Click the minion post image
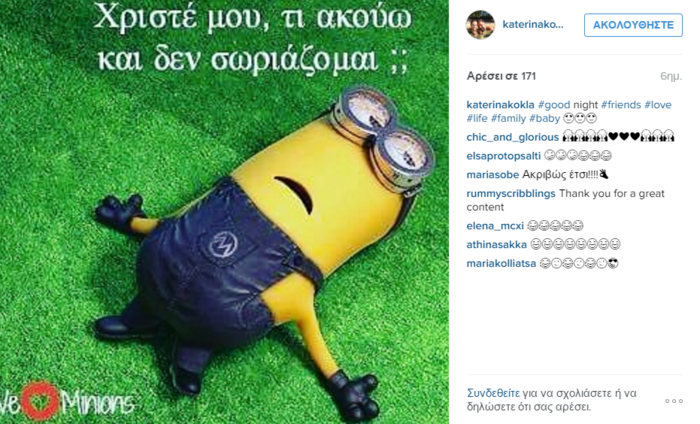Image resolution: width=700 pixels, height=424 pixels. [224, 212]
